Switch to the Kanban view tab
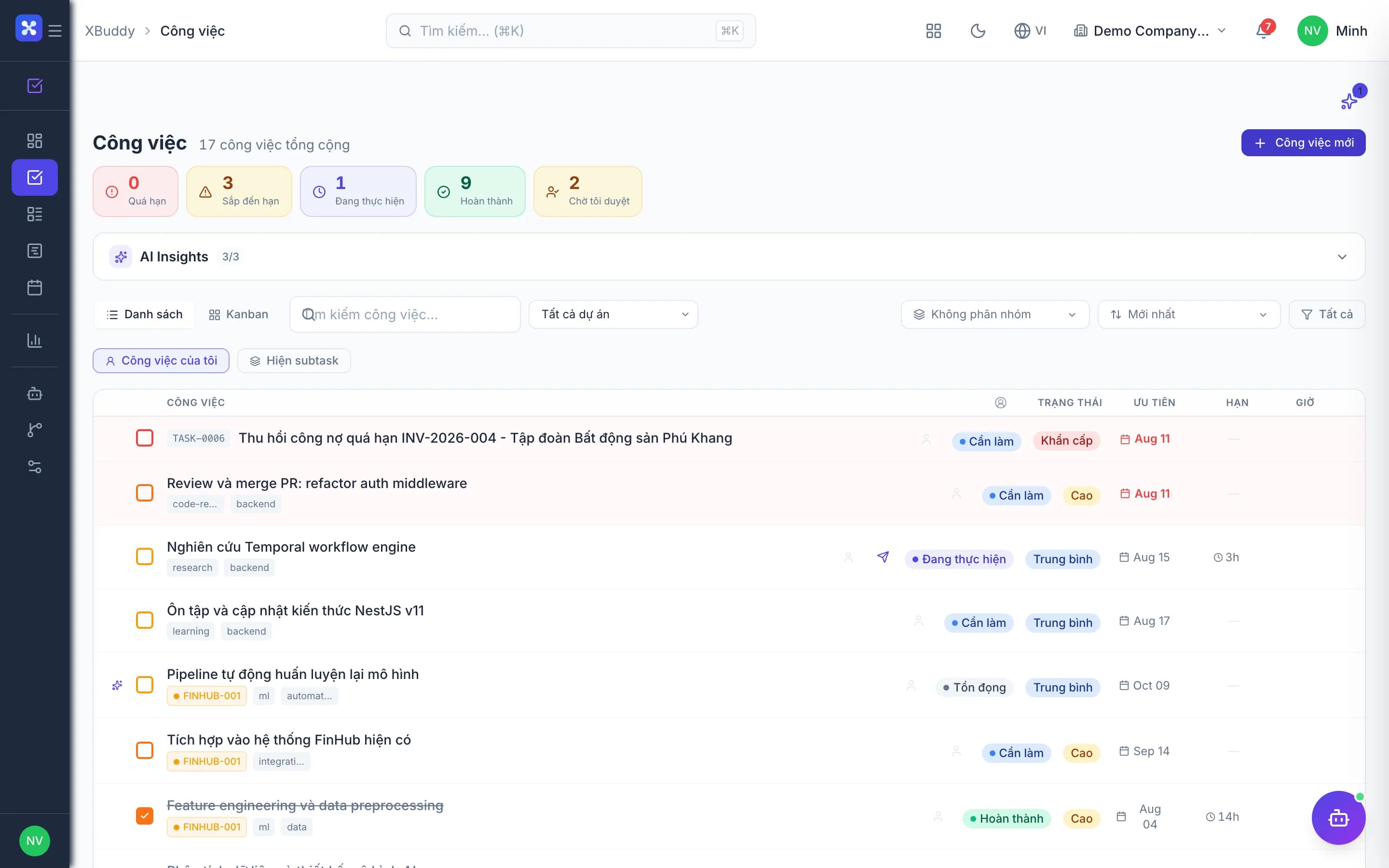The height and width of the screenshot is (868, 1389). 239,314
